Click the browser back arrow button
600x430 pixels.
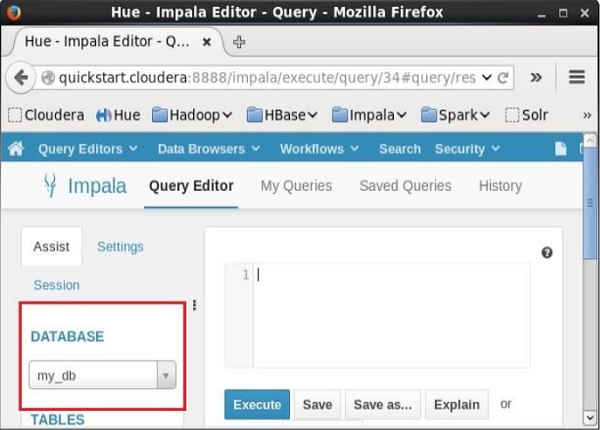click(21, 77)
